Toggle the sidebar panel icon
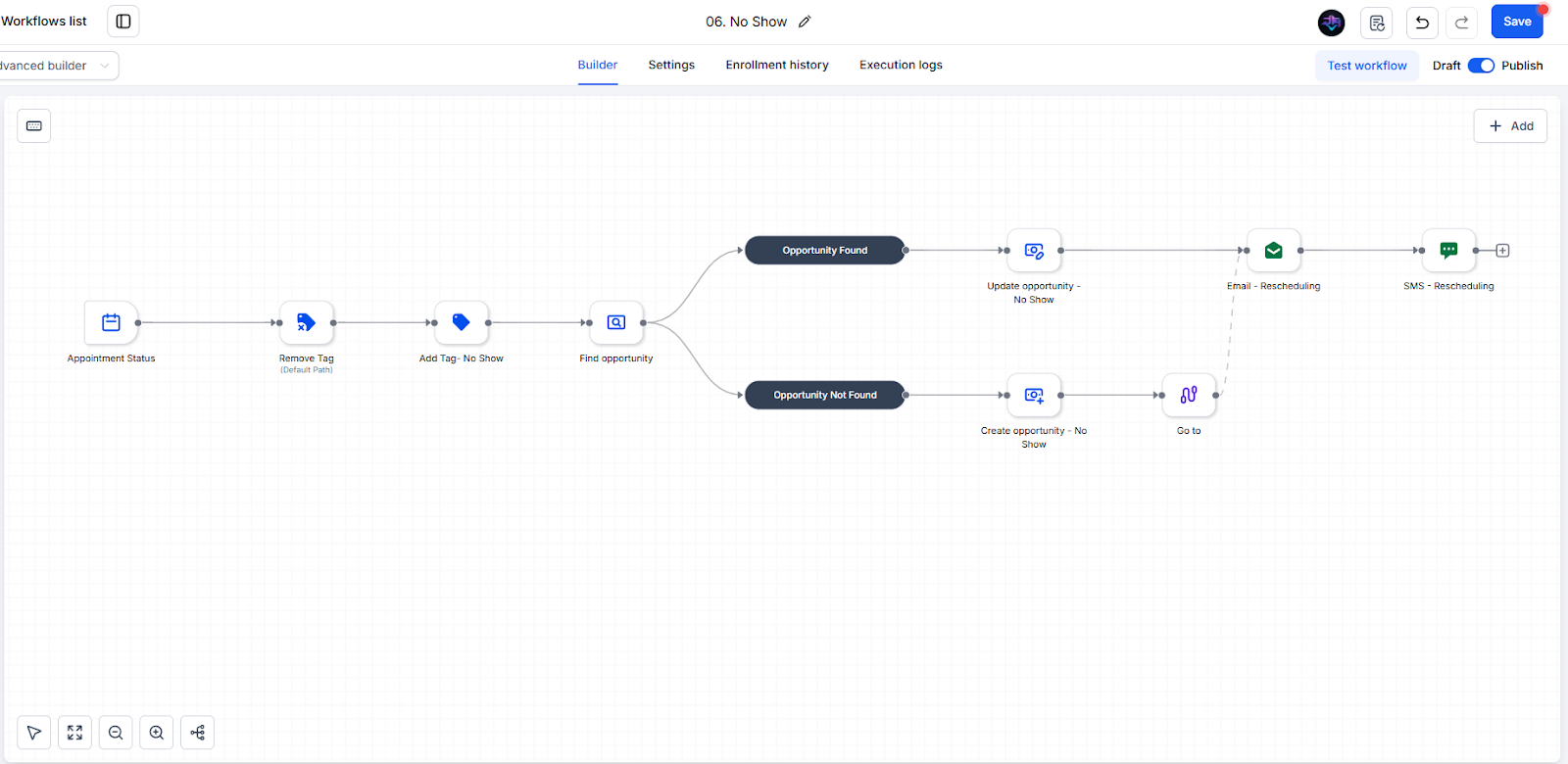Viewport: 1568px width, 764px height. (x=123, y=22)
